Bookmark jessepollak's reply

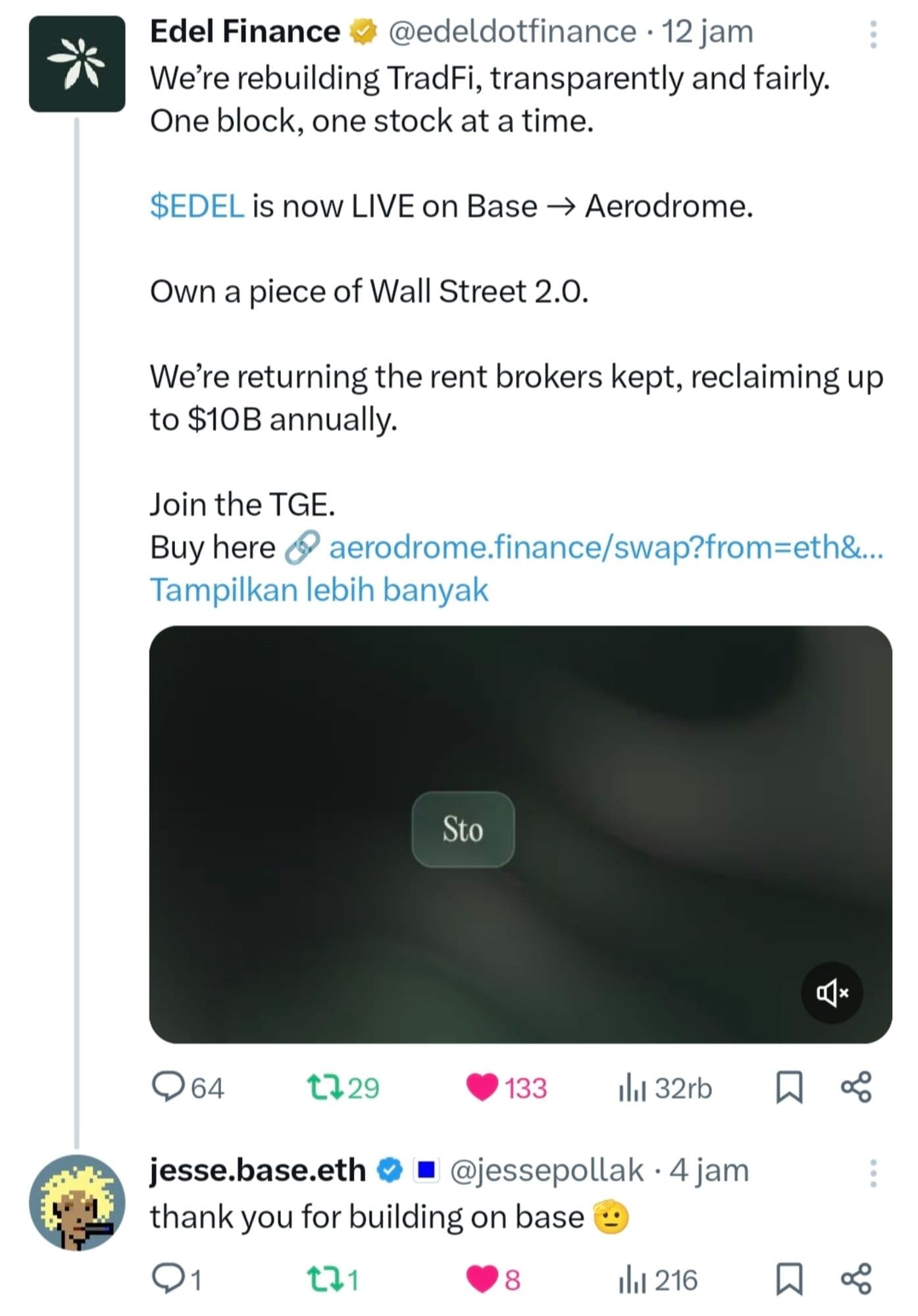789,1280
